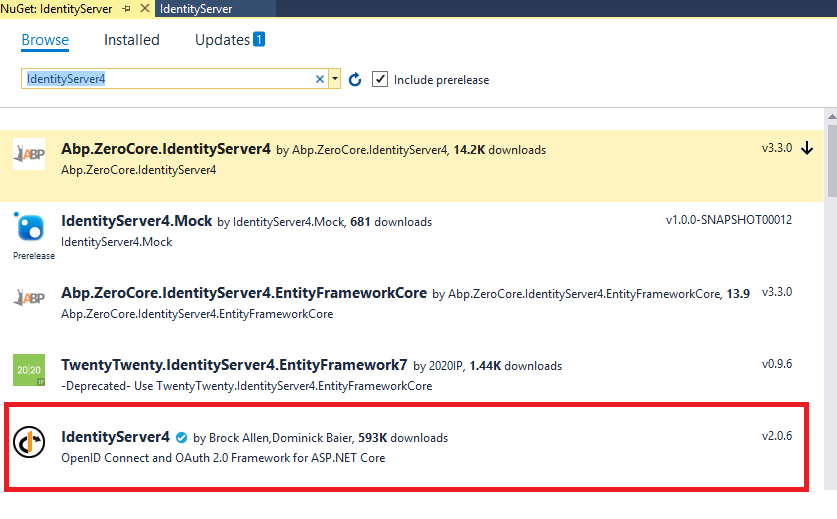Open the Updates tab
Screen dimensions: 837x519
click(222, 40)
